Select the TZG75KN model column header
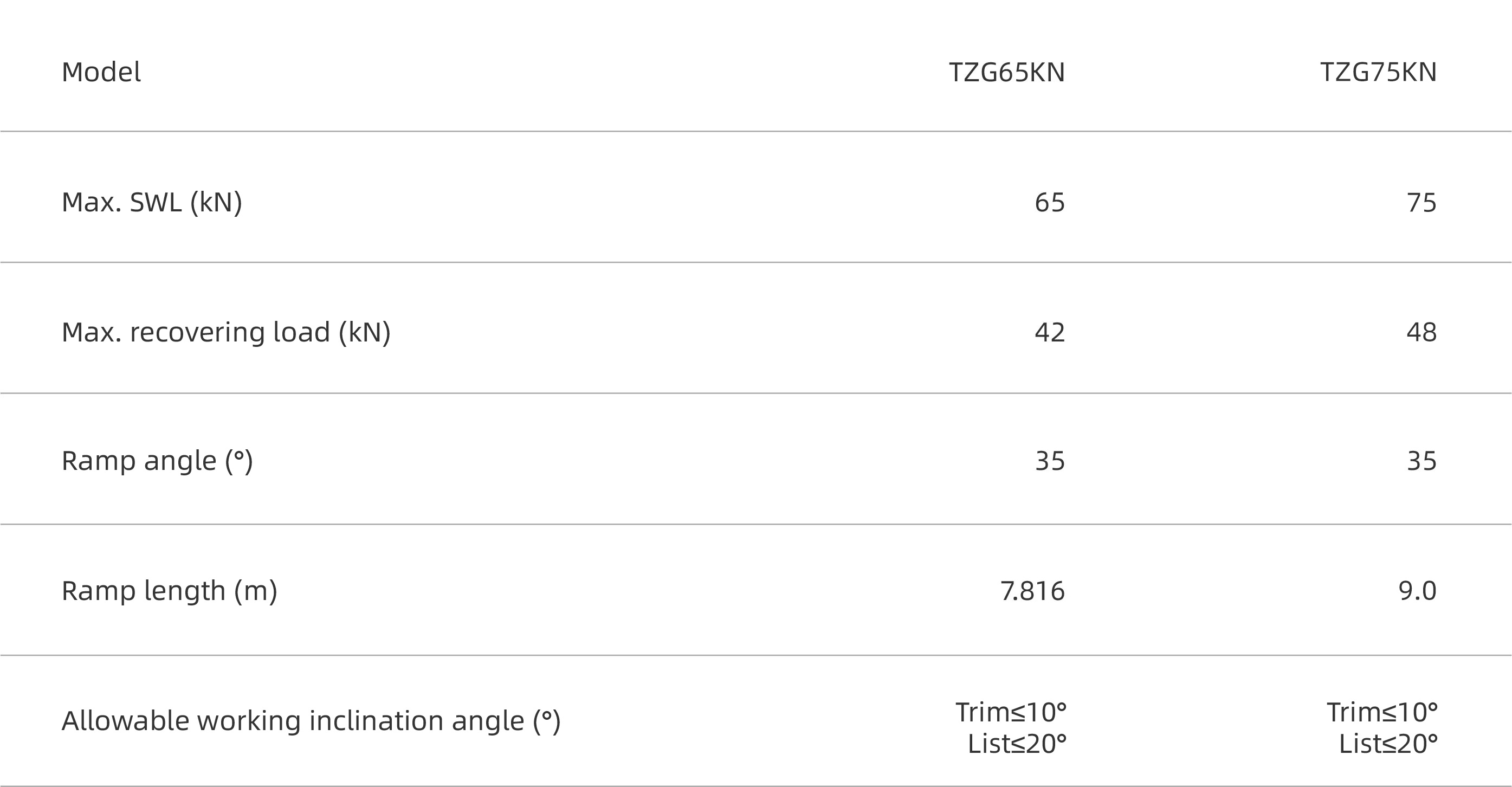The width and height of the screenshot is (1512, 787). click(x=1378, y=72)
